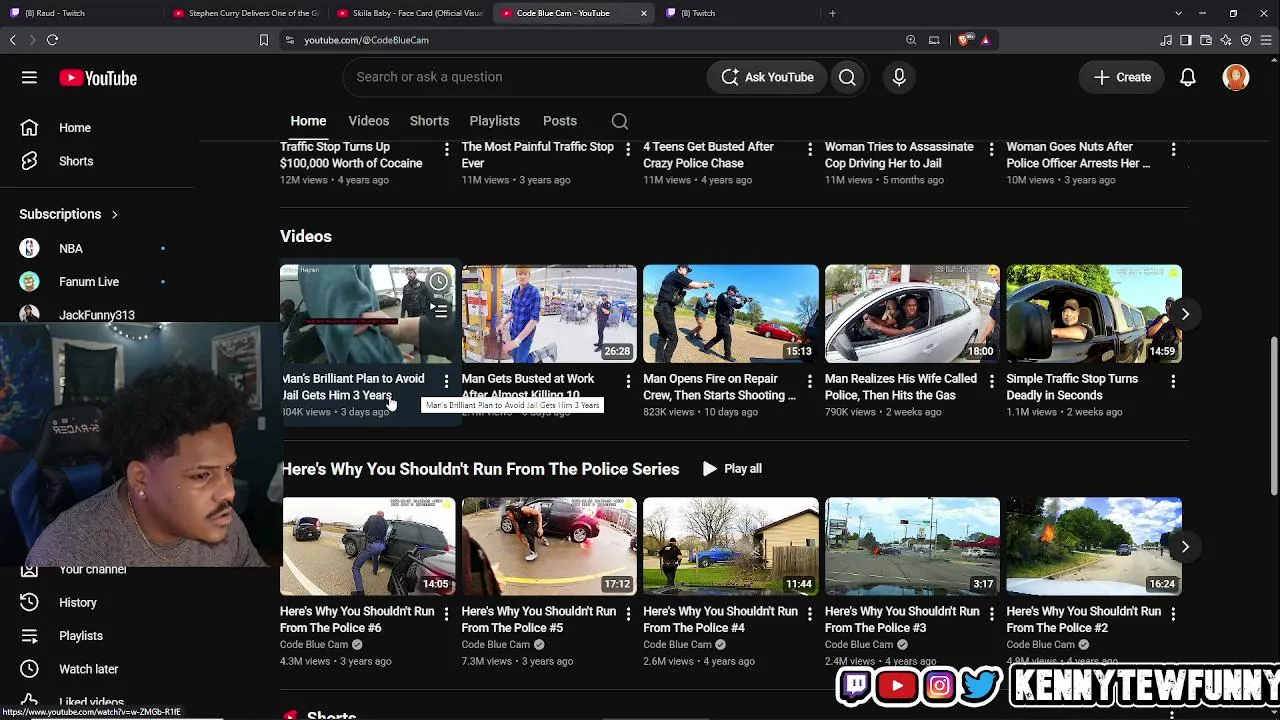The width and height of the screenshot is (1280, 720).
Task: Expand the Subscriptions section chevron
Action: pyautogui.click(x=114, y=214)
